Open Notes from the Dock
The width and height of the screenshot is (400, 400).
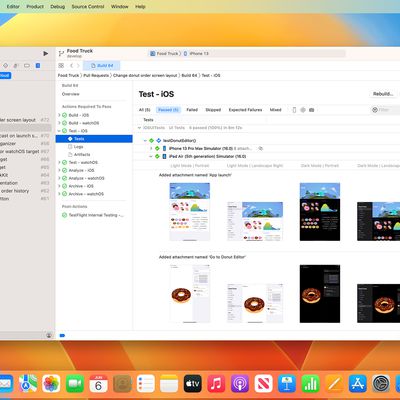point(169,383)
